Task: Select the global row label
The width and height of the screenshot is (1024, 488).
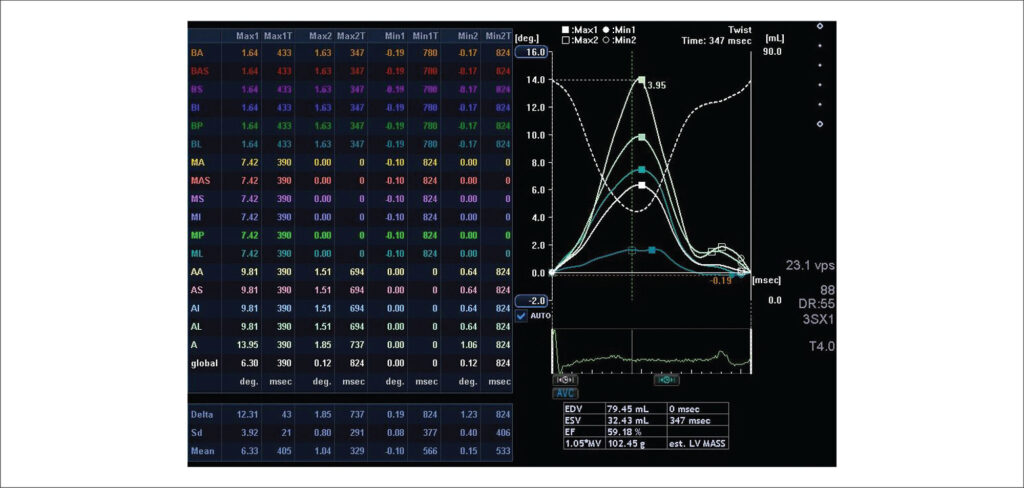Action: click(204, 363)
